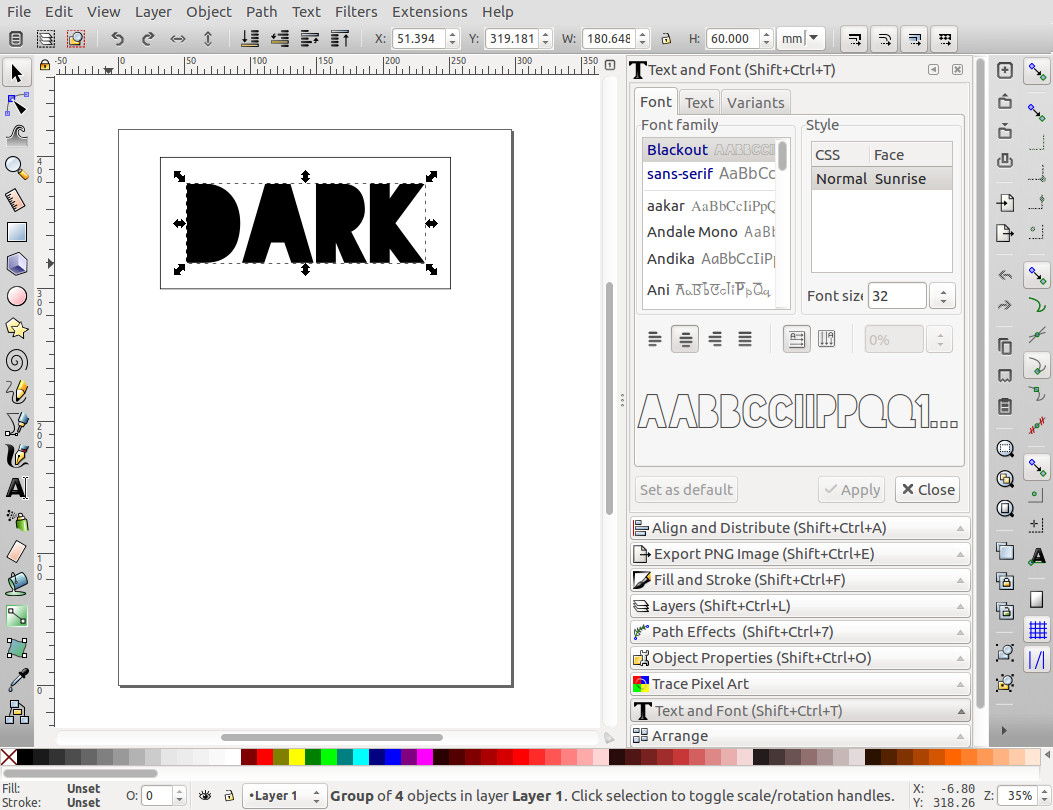Choose the Andale Mono font

pyautogui.click(x=710, y=232)
